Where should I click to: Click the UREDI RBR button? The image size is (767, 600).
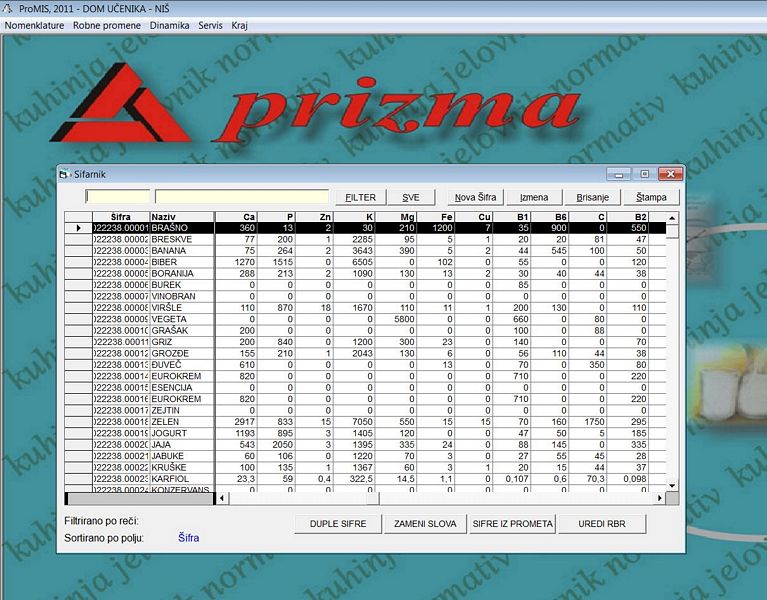pyautogui.click(x=602, y=524)
